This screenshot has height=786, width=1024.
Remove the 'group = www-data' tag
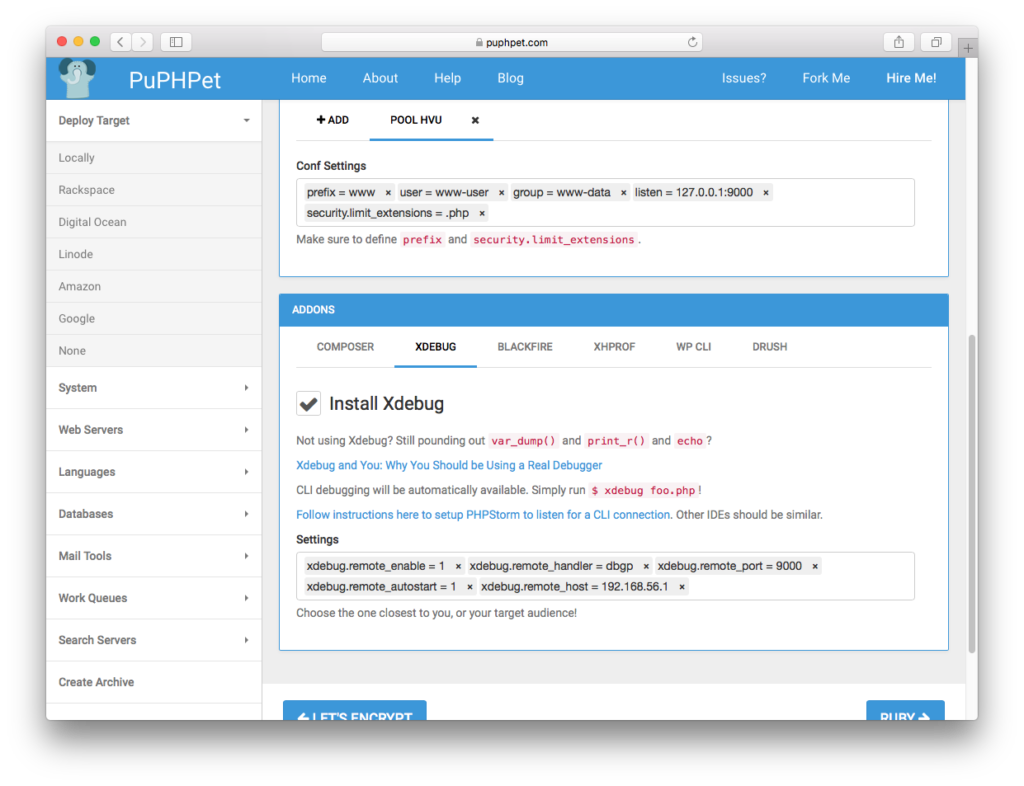[x=624, y=193]
